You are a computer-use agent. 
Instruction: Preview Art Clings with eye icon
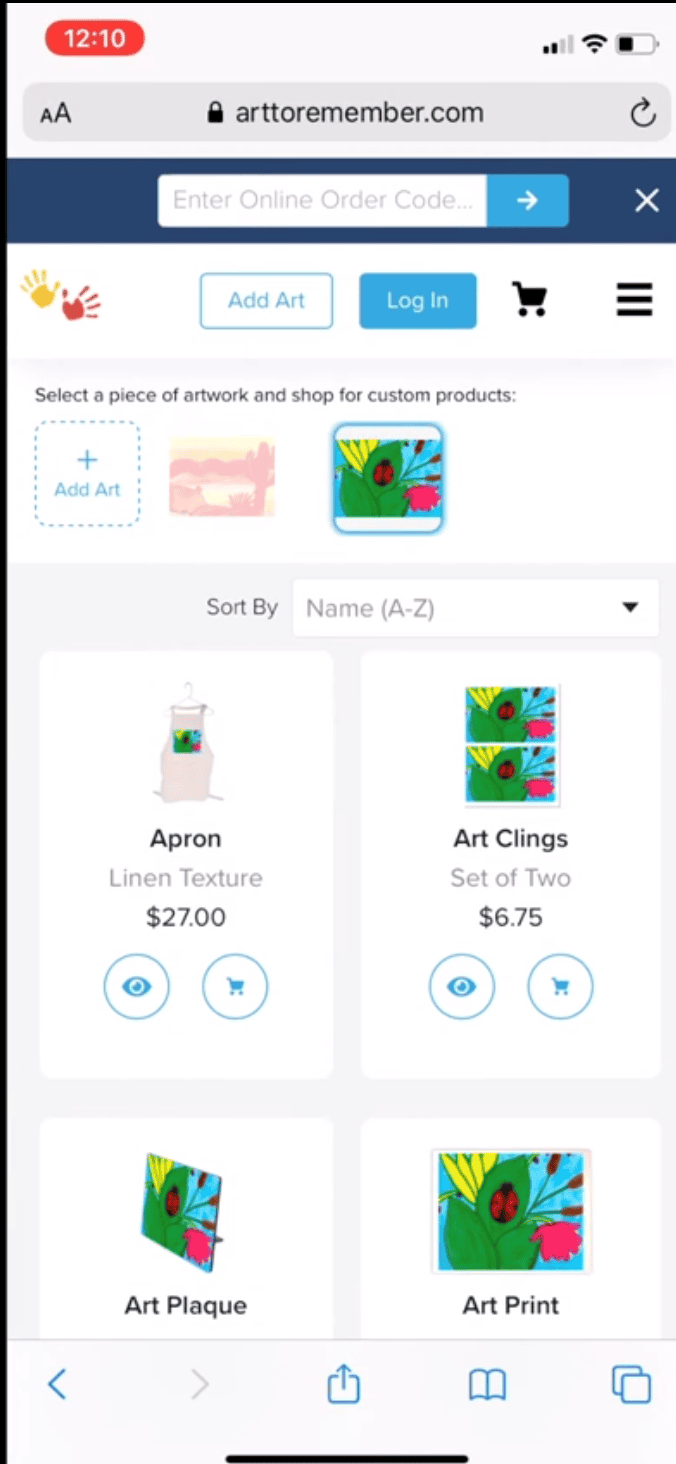461,987
